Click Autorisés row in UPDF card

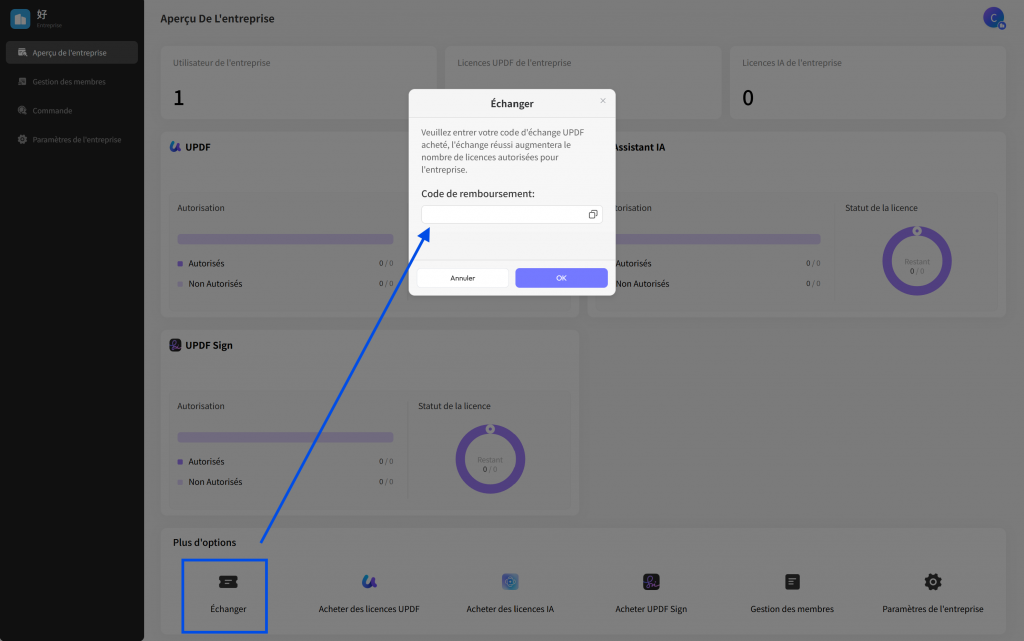click(x=285, y=264)
